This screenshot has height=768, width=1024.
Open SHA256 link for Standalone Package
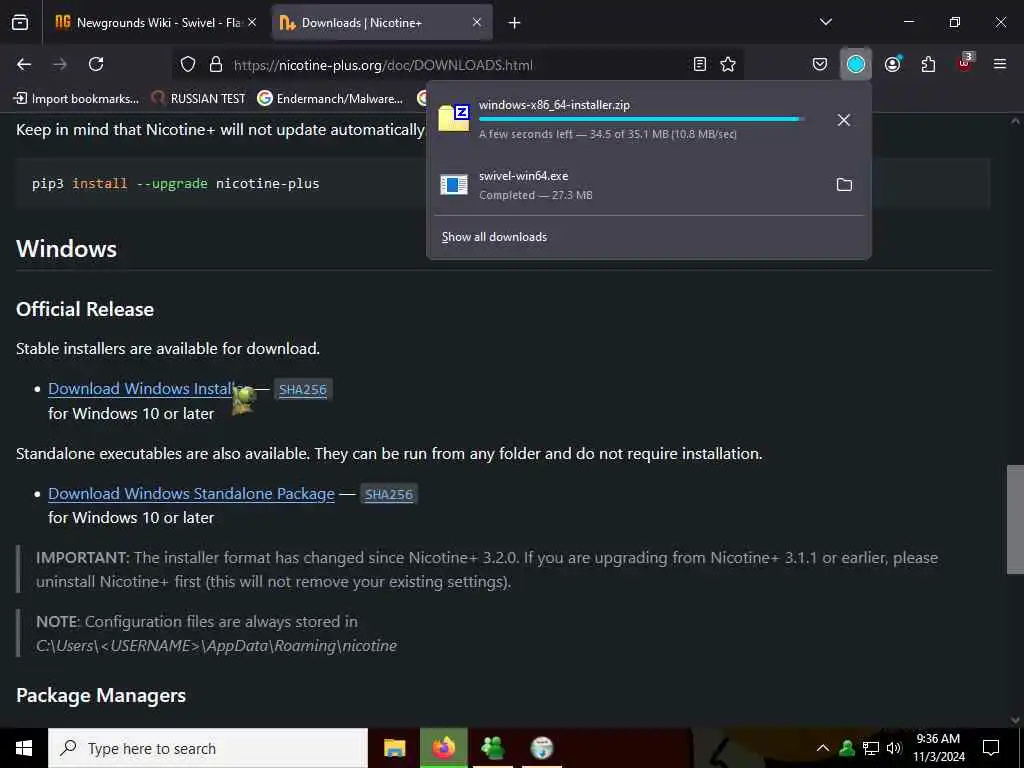(x=389, y=494)
